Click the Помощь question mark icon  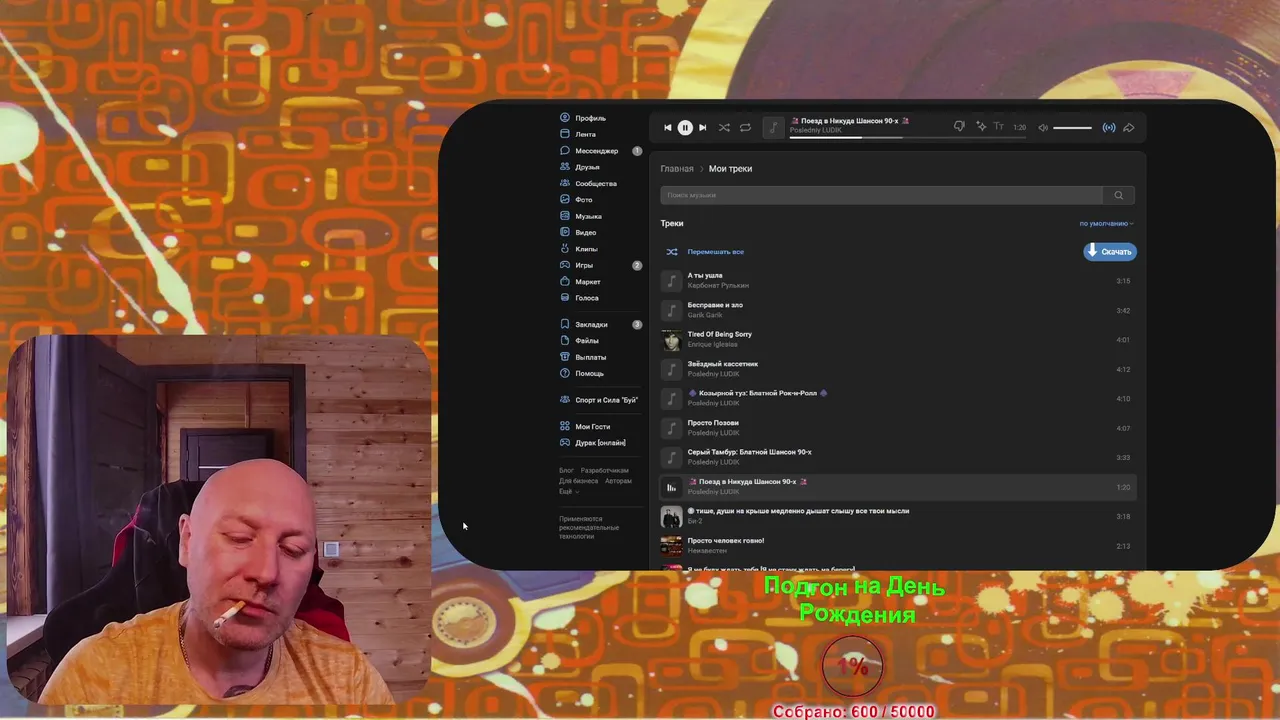tap(565, 373)
